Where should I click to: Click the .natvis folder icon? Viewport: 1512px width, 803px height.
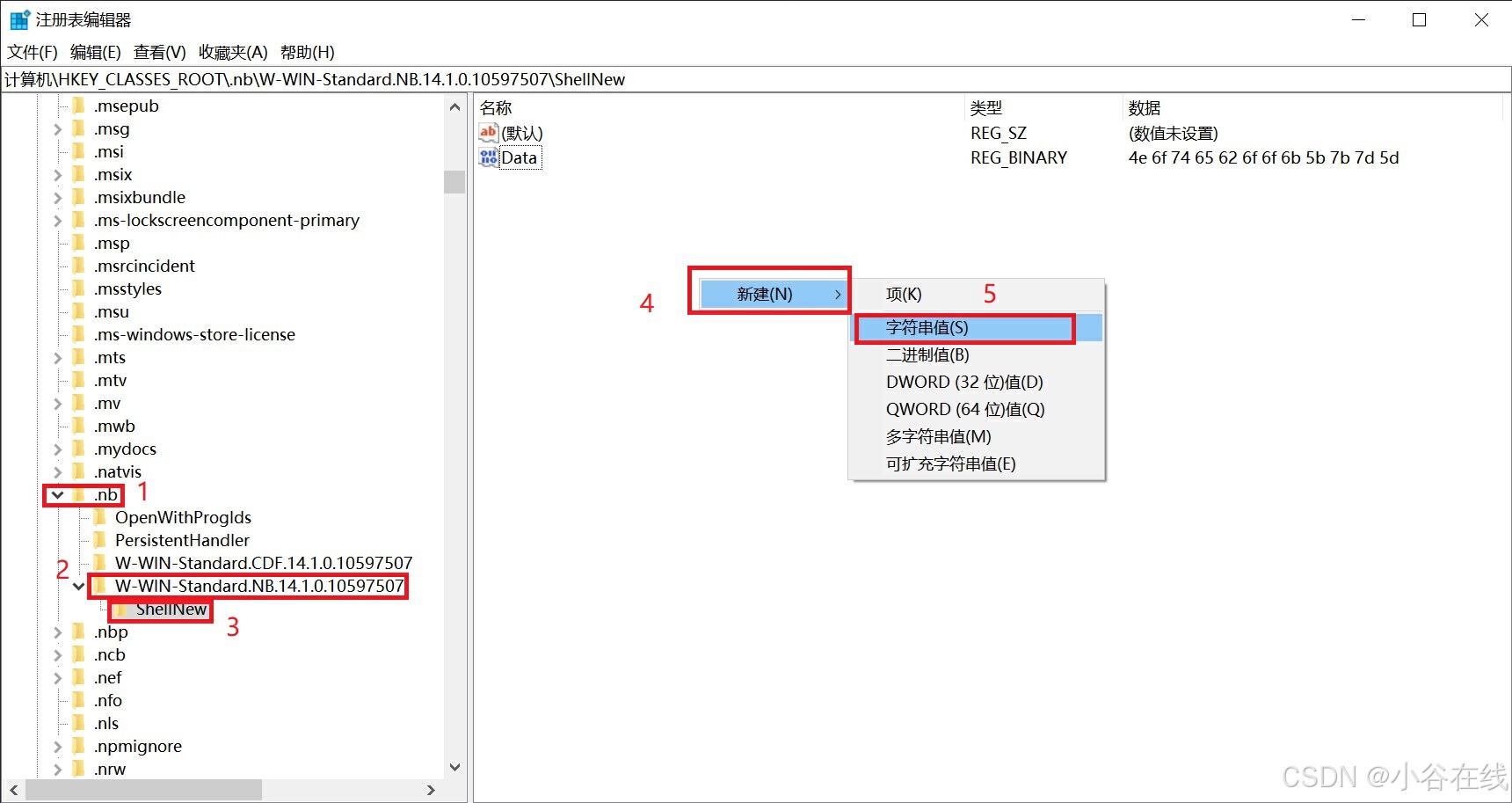click(79, 471)
